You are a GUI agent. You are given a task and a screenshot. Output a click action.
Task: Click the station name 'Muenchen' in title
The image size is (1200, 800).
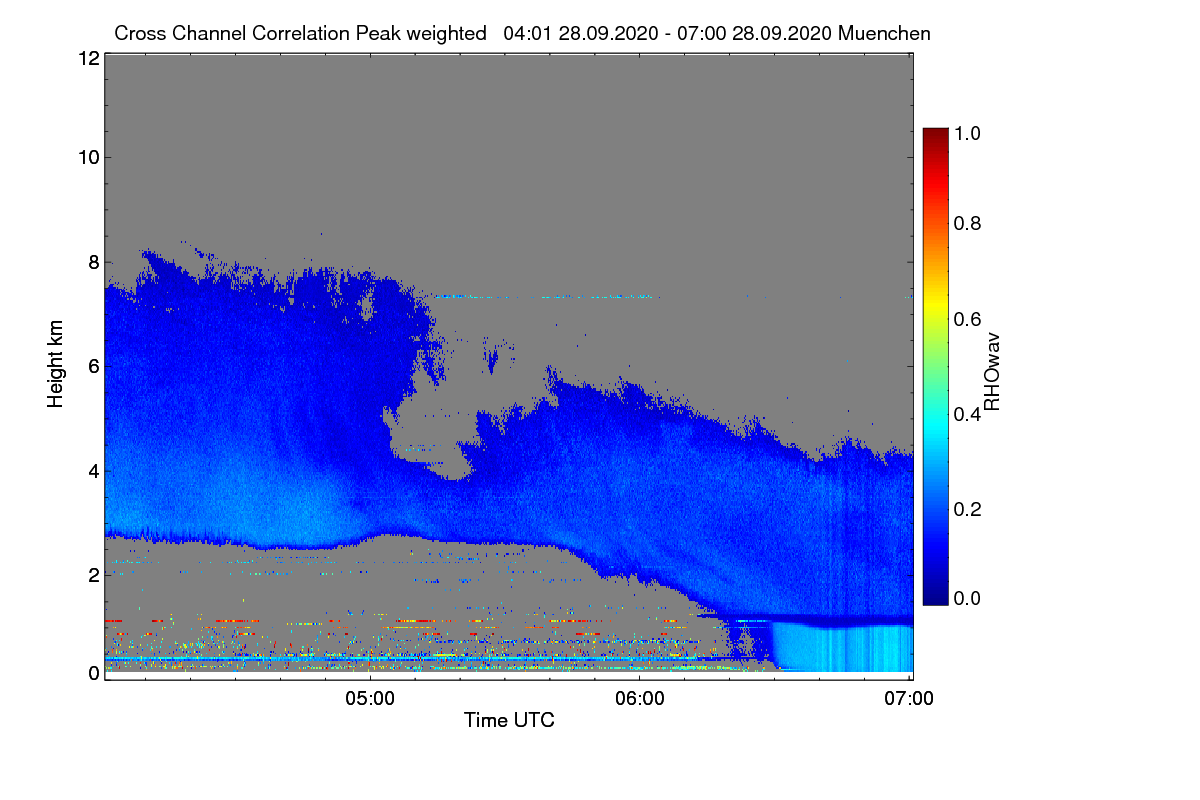[885, 33]
